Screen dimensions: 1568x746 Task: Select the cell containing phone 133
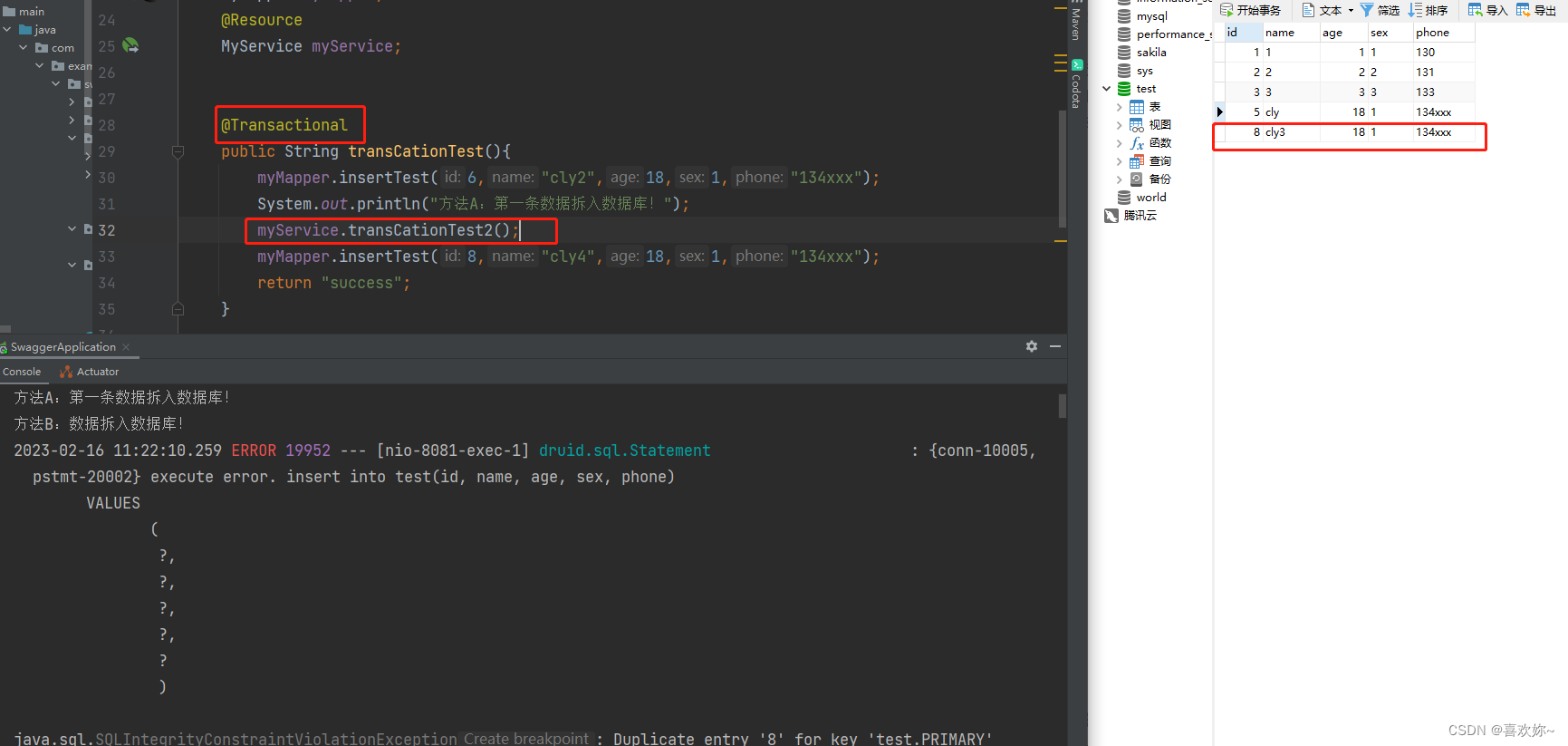click(x=1444, y=92)
